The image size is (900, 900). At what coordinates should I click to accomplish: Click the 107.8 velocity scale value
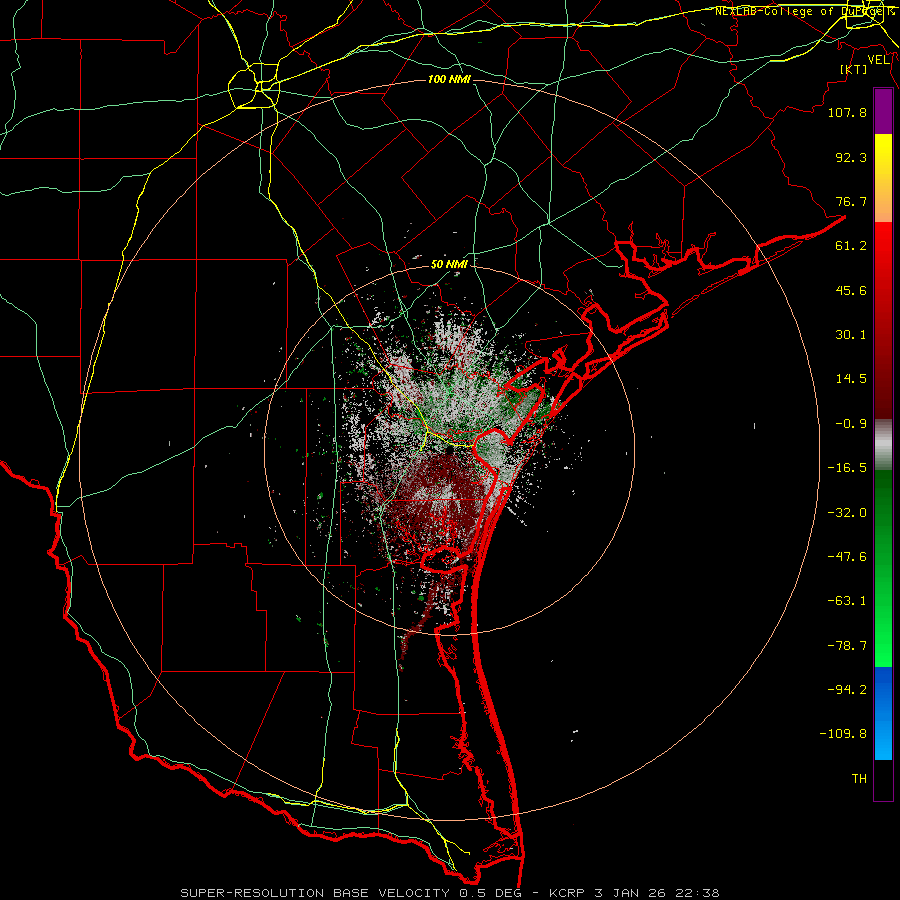pyautogui.click(x=847, y=112)
